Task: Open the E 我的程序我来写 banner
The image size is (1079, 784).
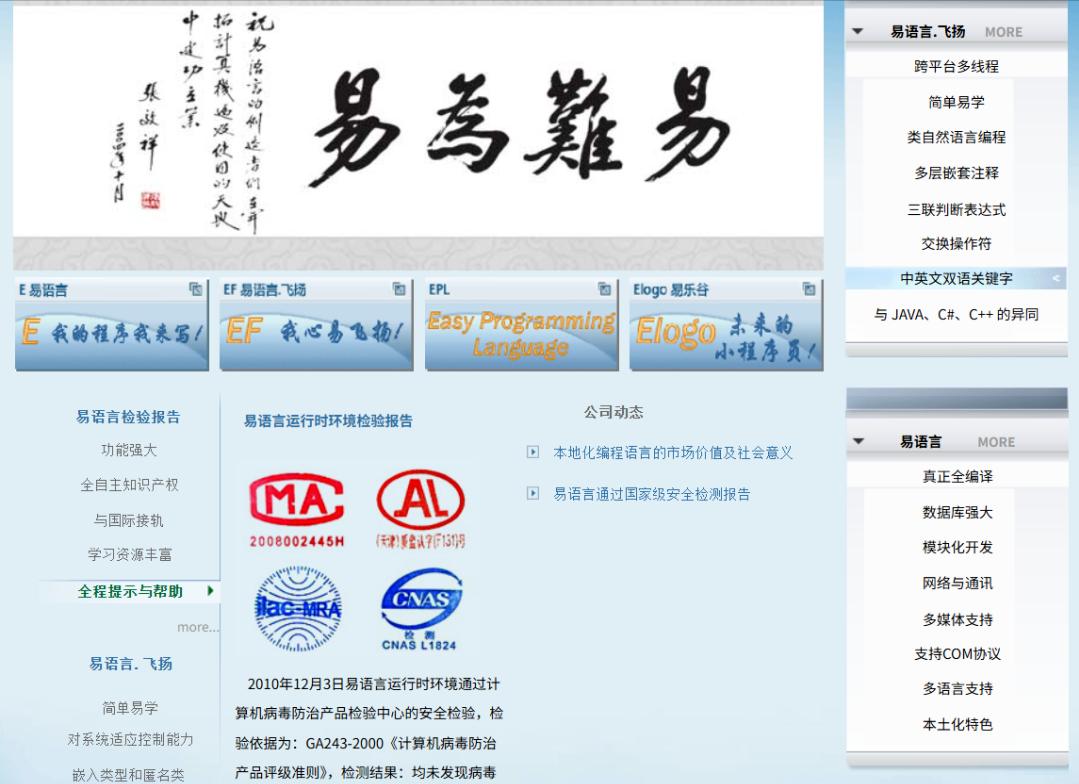Action: 111,335
